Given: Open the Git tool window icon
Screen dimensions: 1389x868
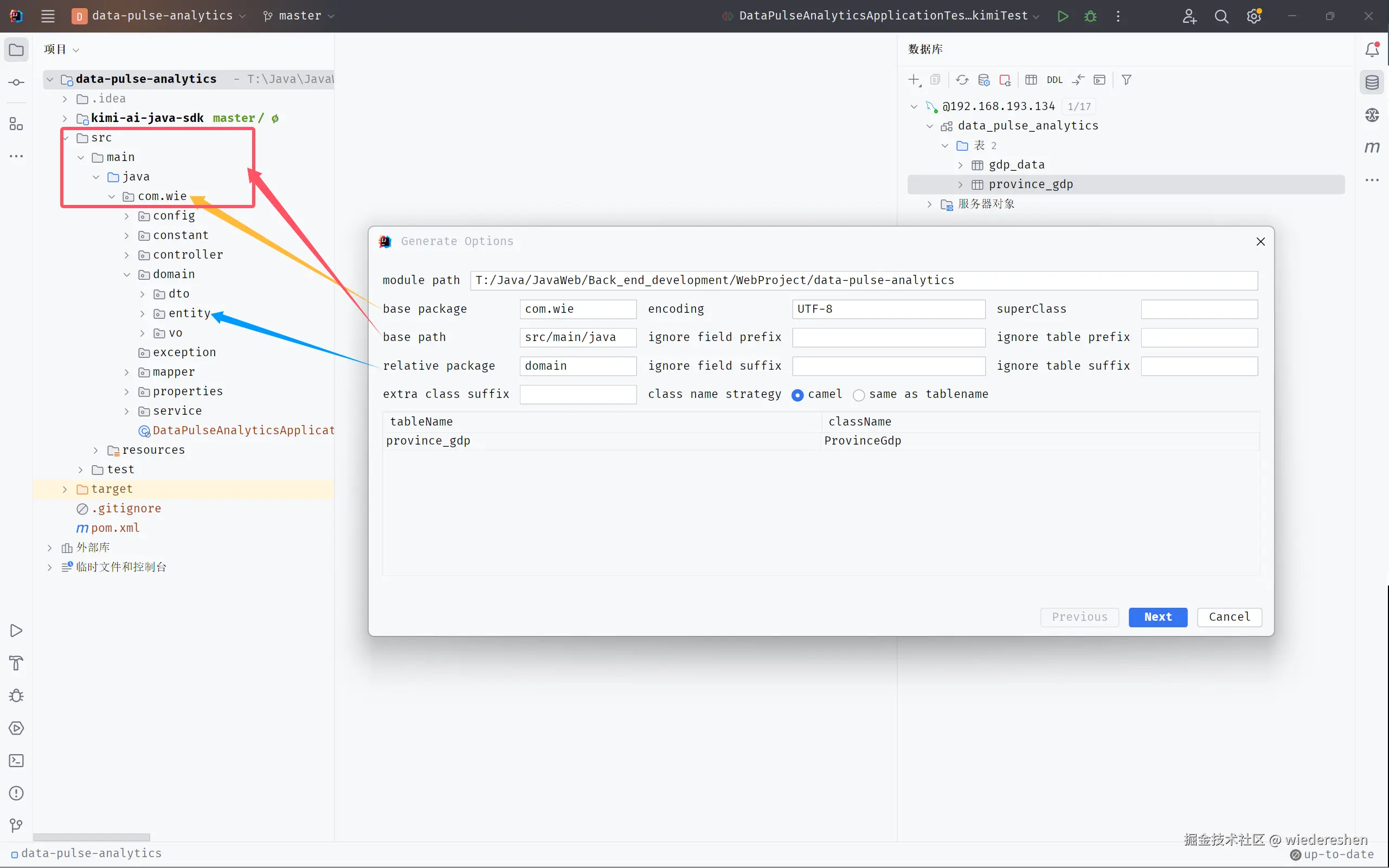Looking at the screenshot, I should 16,826.
